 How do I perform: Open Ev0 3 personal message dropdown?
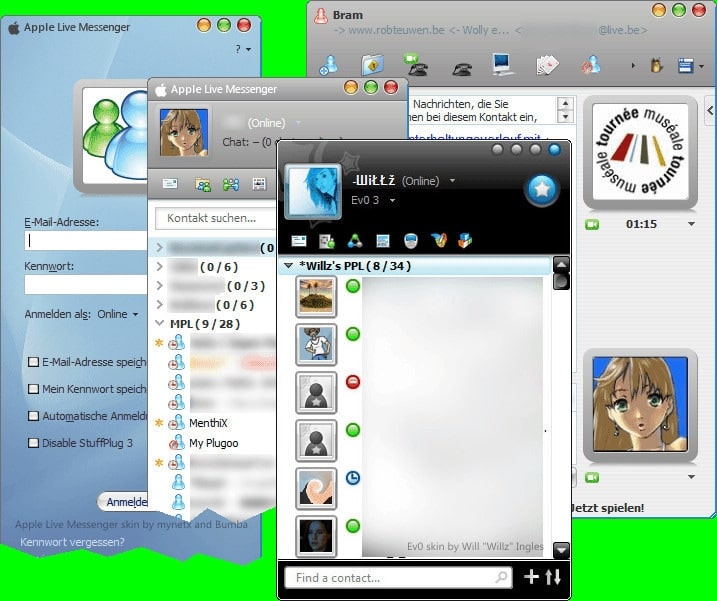click(x=392, y=200)
